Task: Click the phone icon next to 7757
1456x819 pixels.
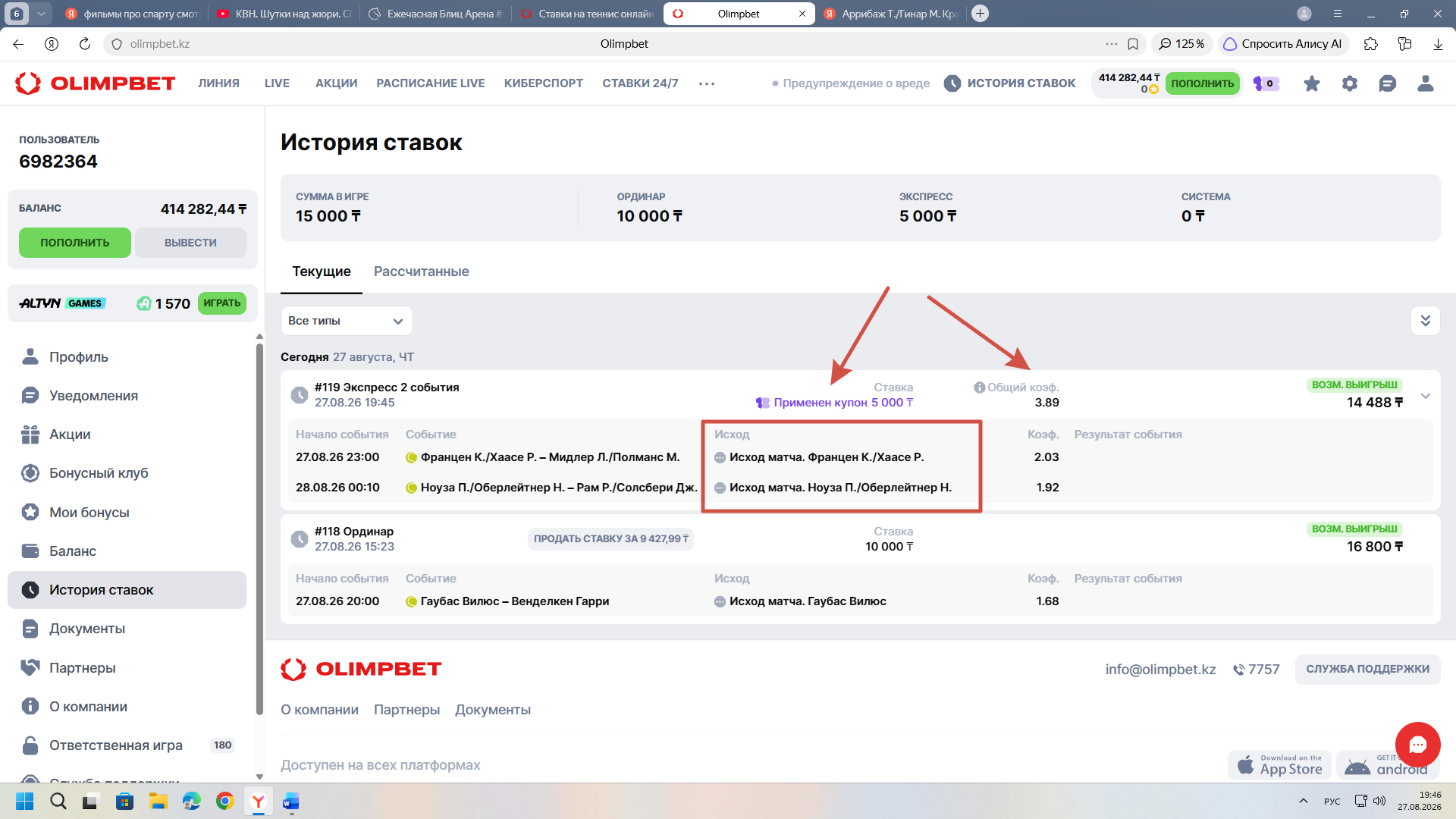Action: click(1239, 670)
